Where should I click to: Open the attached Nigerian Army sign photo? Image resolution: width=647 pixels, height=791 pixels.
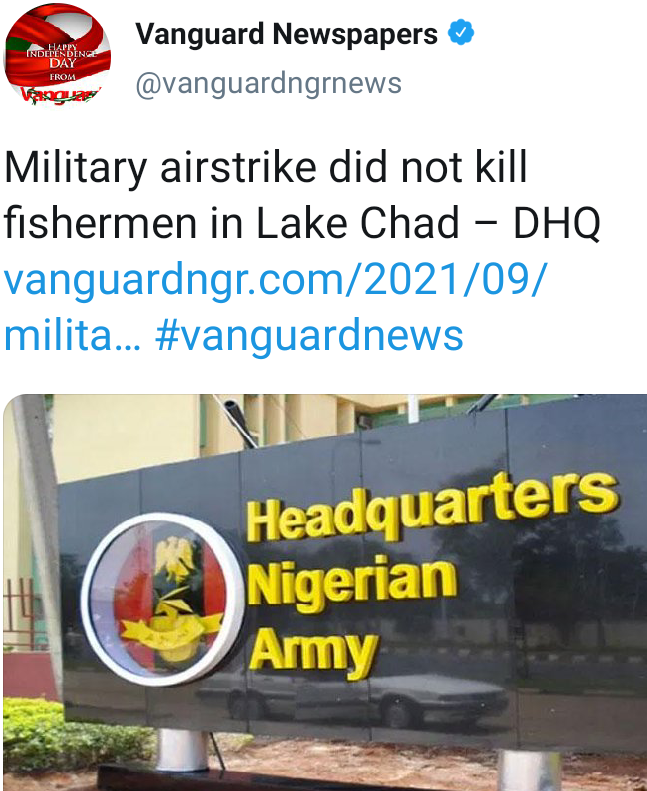pyautogui.click(x=325, y=592)
